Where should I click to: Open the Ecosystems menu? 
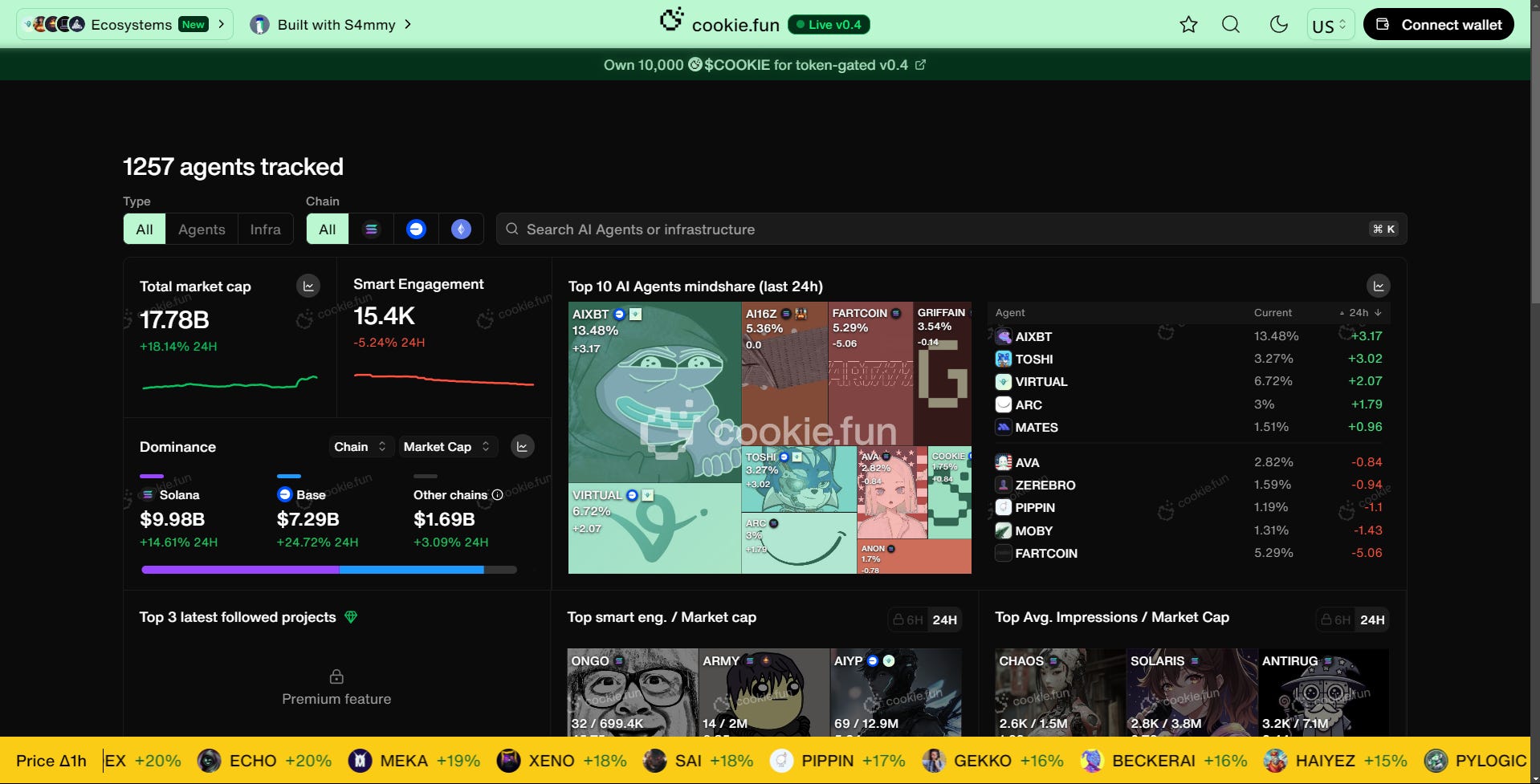[x=124, y=25]
